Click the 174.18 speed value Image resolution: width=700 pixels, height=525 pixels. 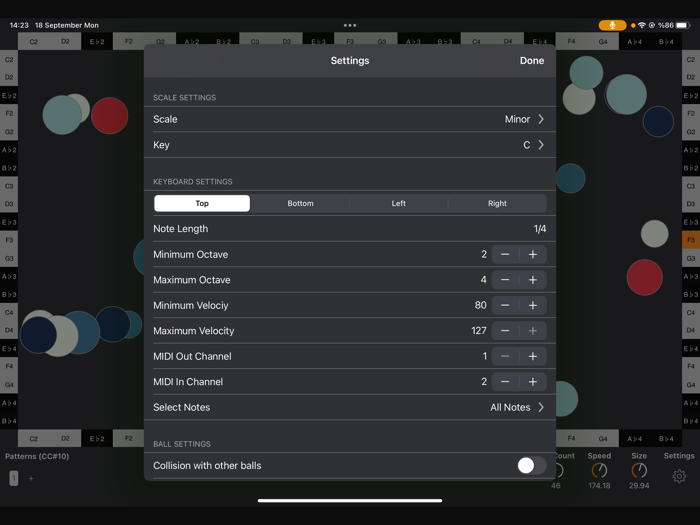tap(599, 486)
